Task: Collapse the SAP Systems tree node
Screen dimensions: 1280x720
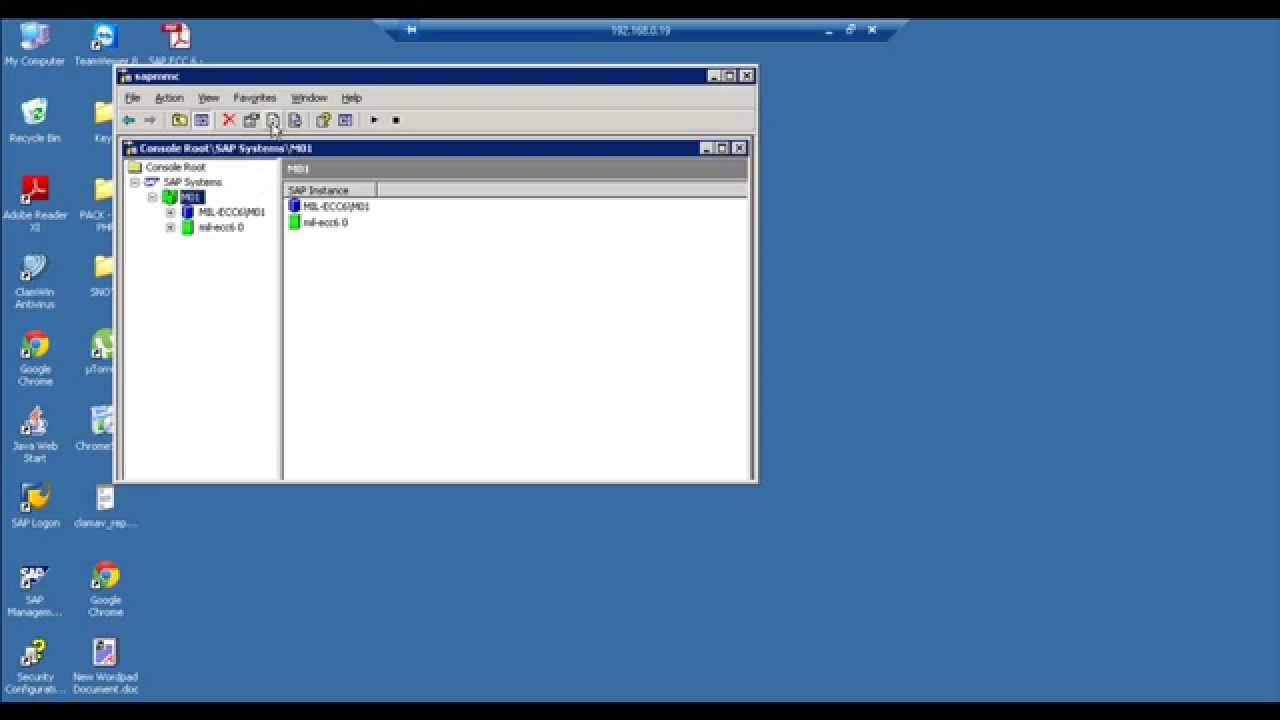Action: tap(134, 183)
